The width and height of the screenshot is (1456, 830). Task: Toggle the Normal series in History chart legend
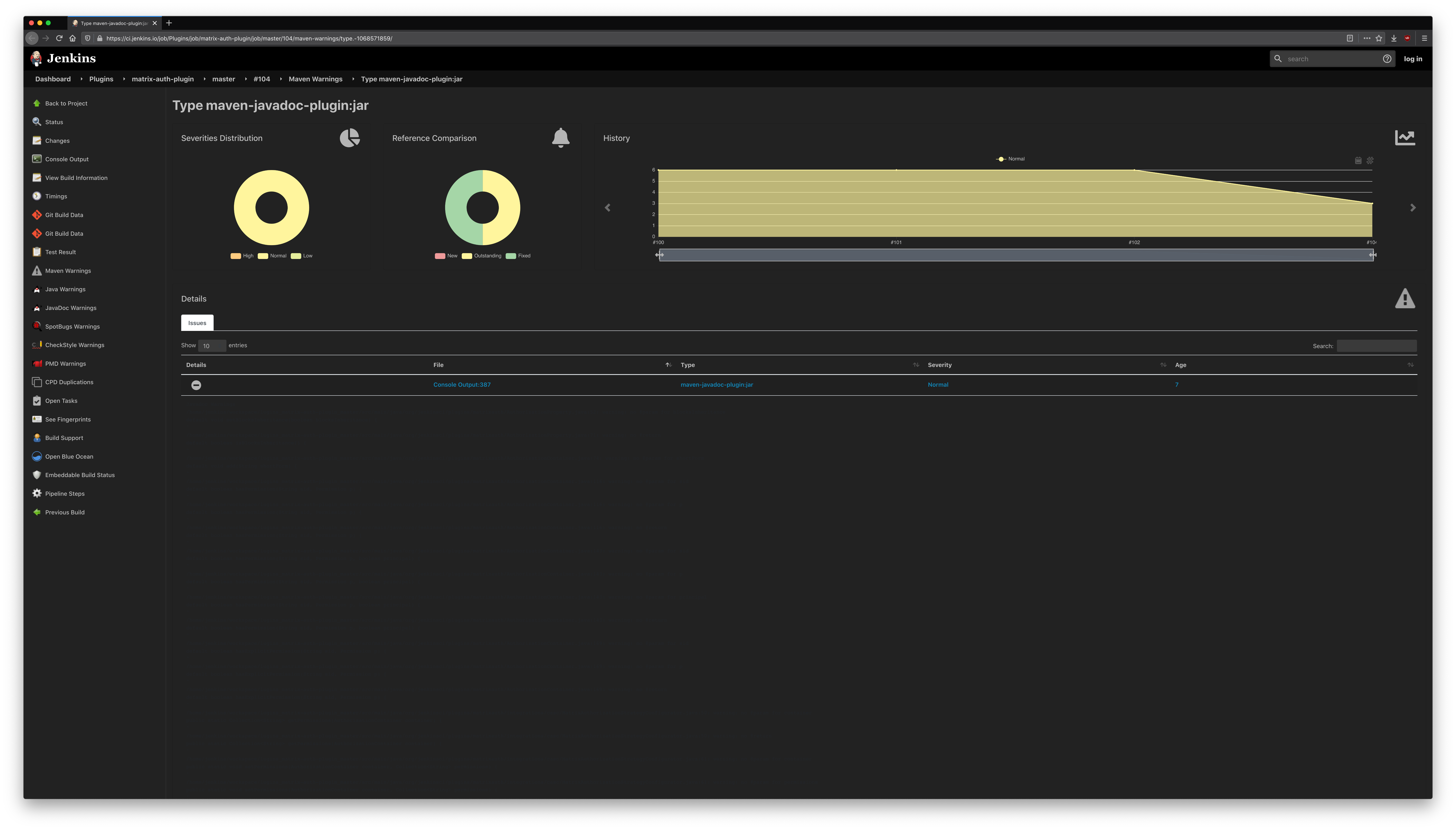(1010, 159)
